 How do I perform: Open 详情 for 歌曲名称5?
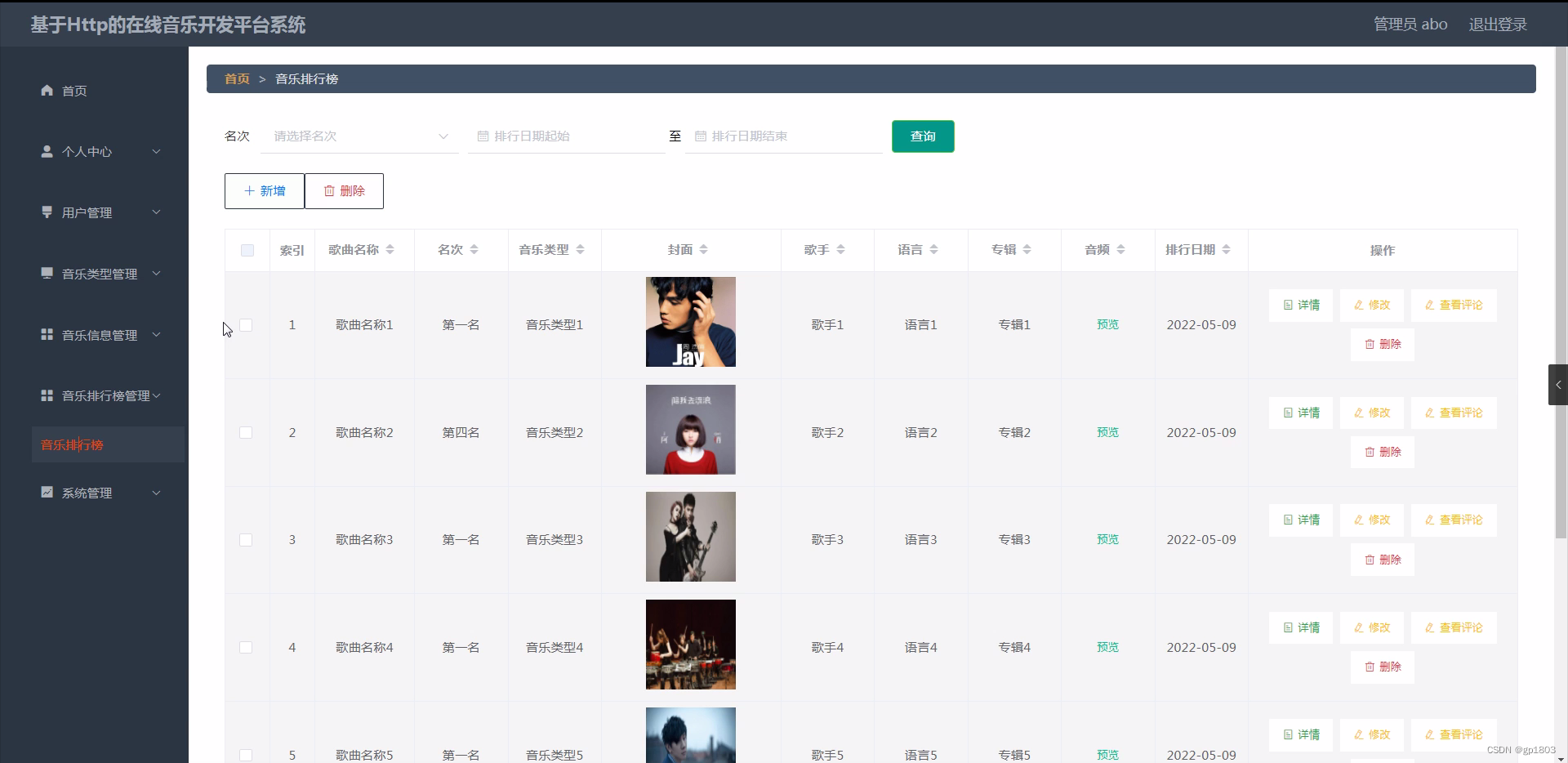(1301, 735)
